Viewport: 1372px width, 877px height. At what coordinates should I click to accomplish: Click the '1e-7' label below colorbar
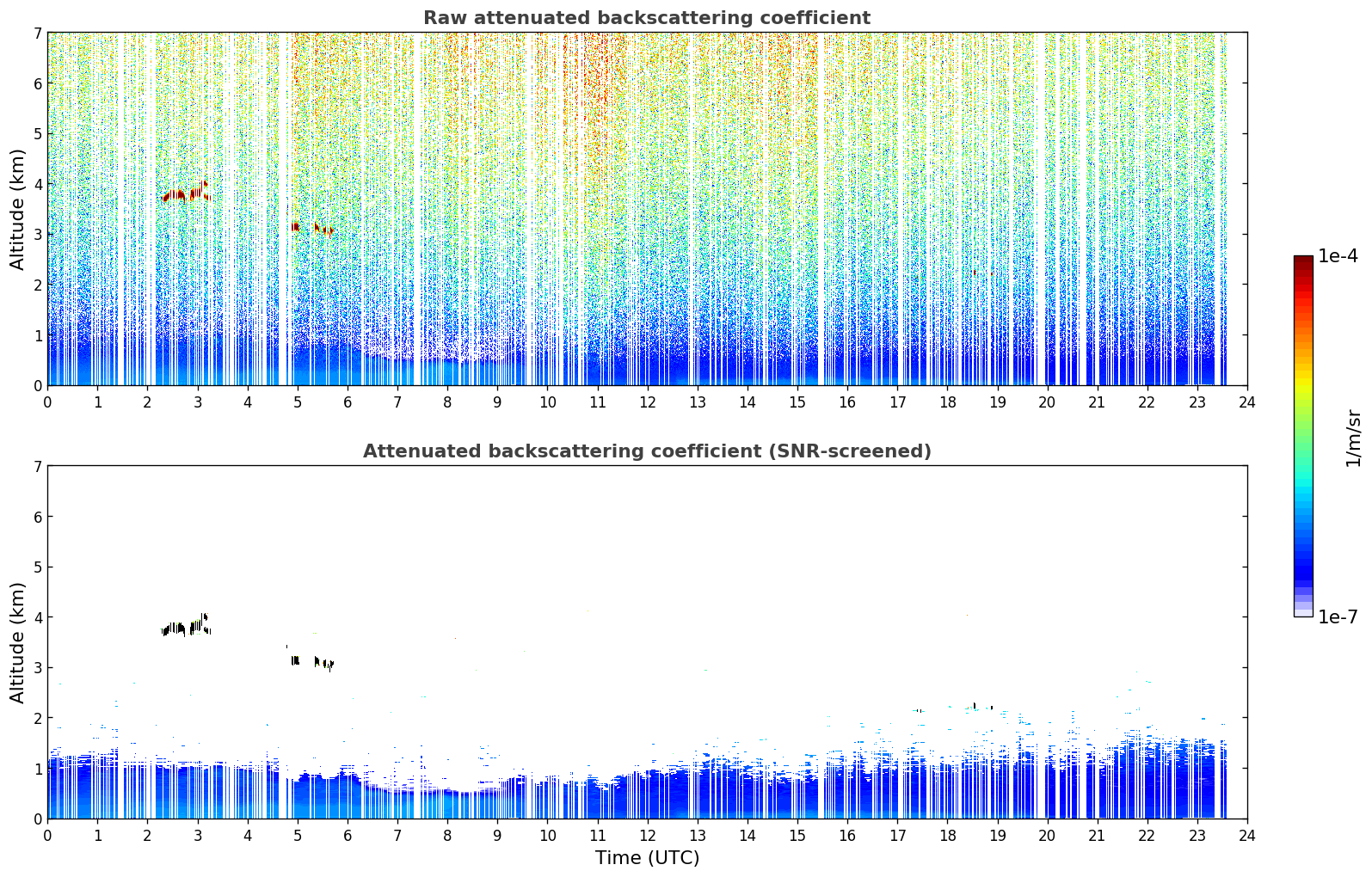tap(1338, 617)
